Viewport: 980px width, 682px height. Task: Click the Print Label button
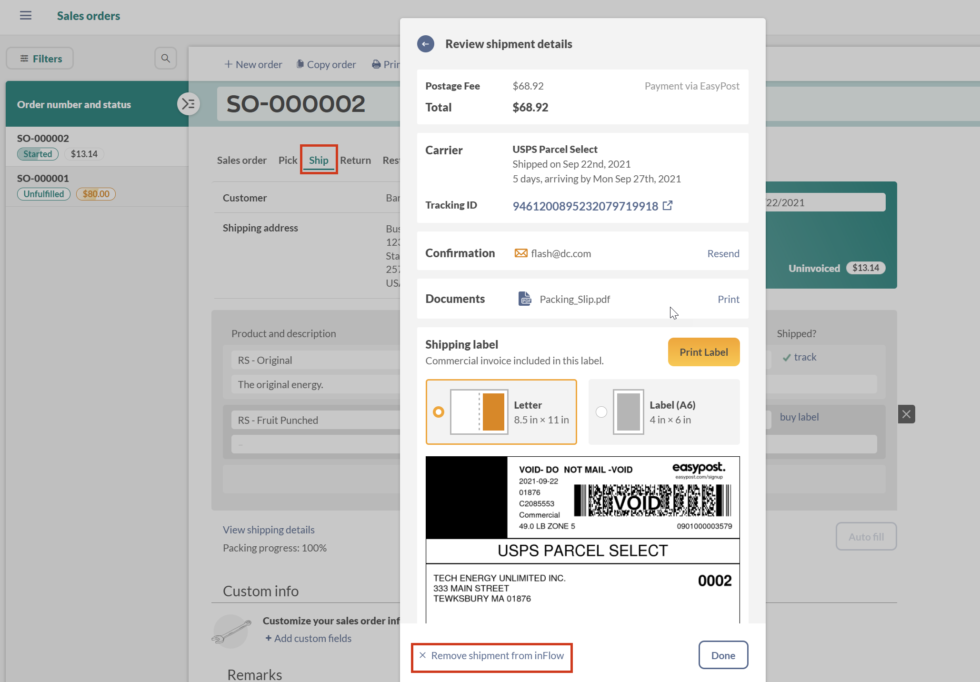703,351
